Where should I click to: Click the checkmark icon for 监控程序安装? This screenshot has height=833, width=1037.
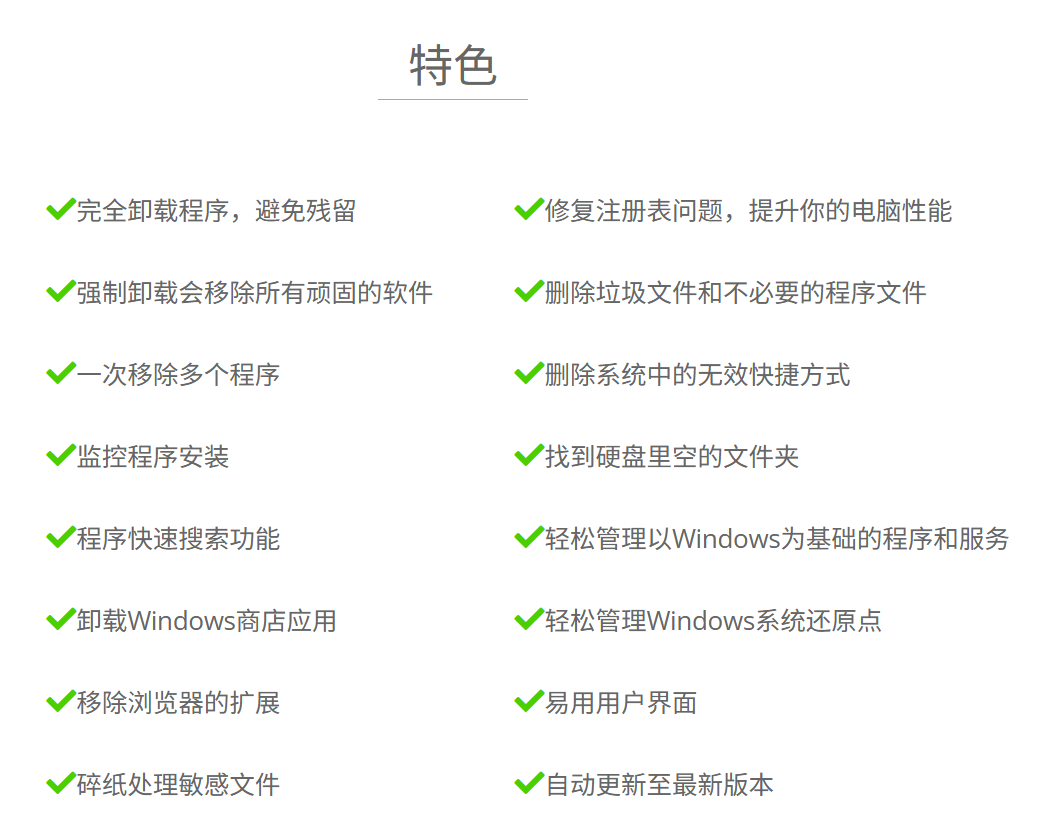pyautogui.click(x=61, y=456)
